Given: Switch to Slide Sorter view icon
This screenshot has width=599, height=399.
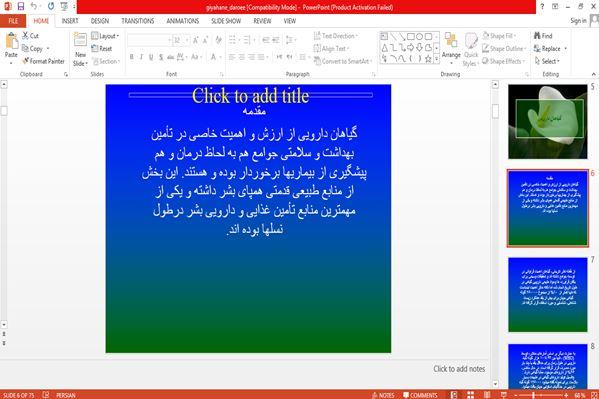Looking at the screenshot, I should [470, 395].
